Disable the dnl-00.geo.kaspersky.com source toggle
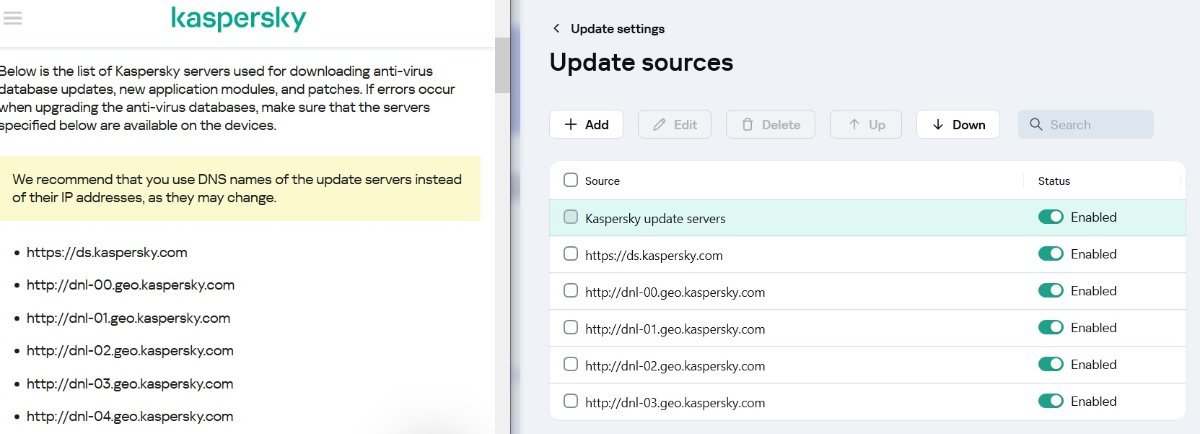 [x=1050, y=291]
